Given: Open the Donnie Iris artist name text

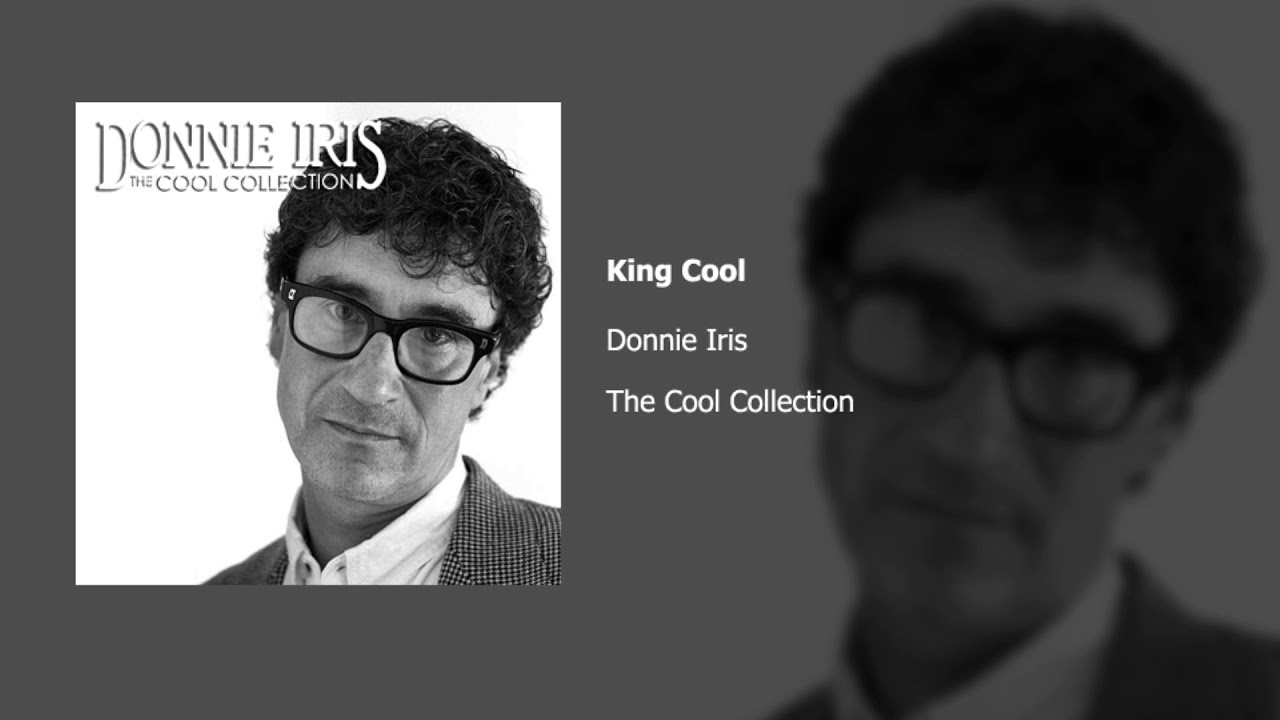Looking at the screenshot, I should tap(677, 340).
